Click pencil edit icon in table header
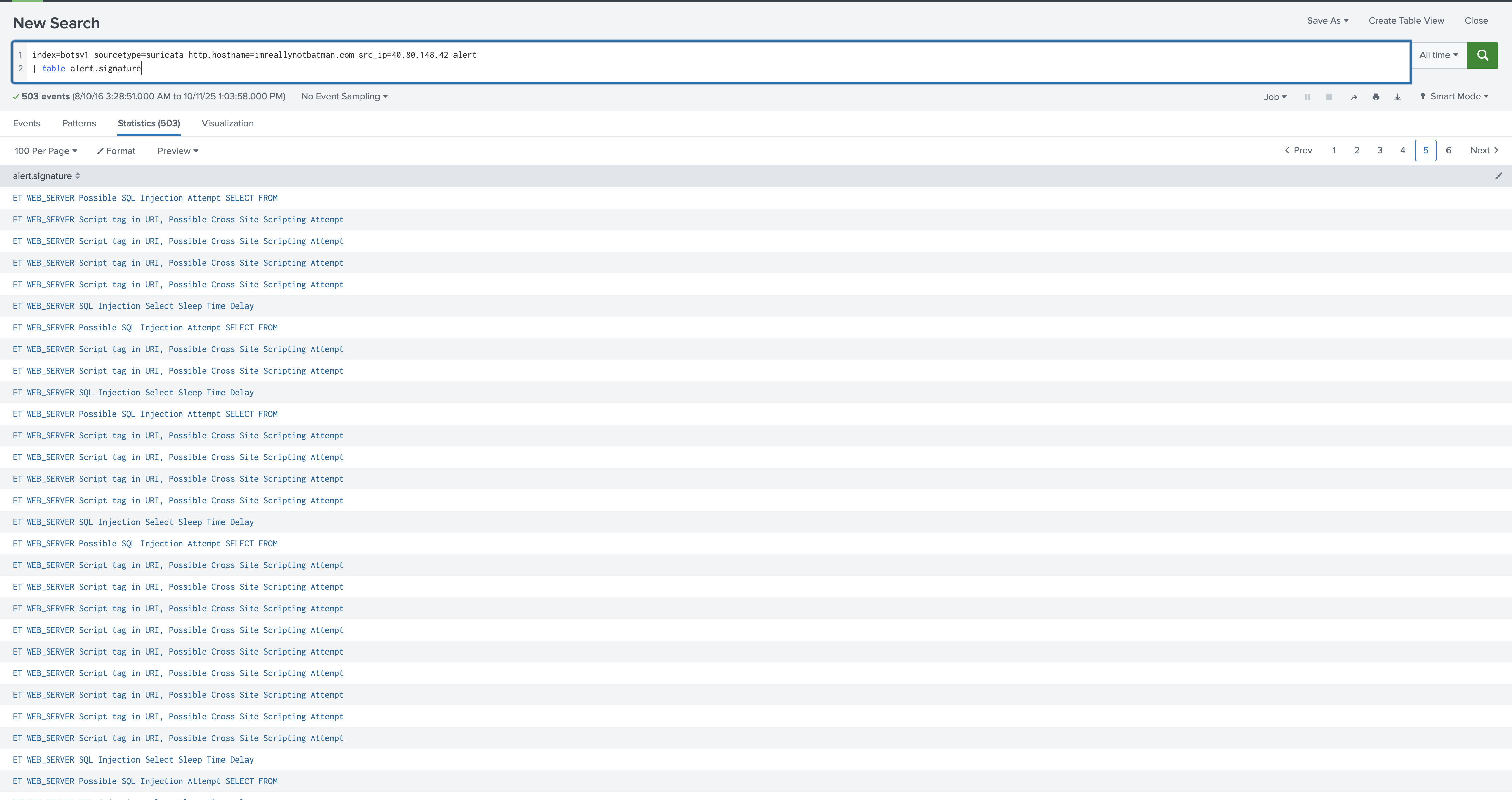Image resolution: width=1512 pixels, height=800 pixels. click(1498, 176)
